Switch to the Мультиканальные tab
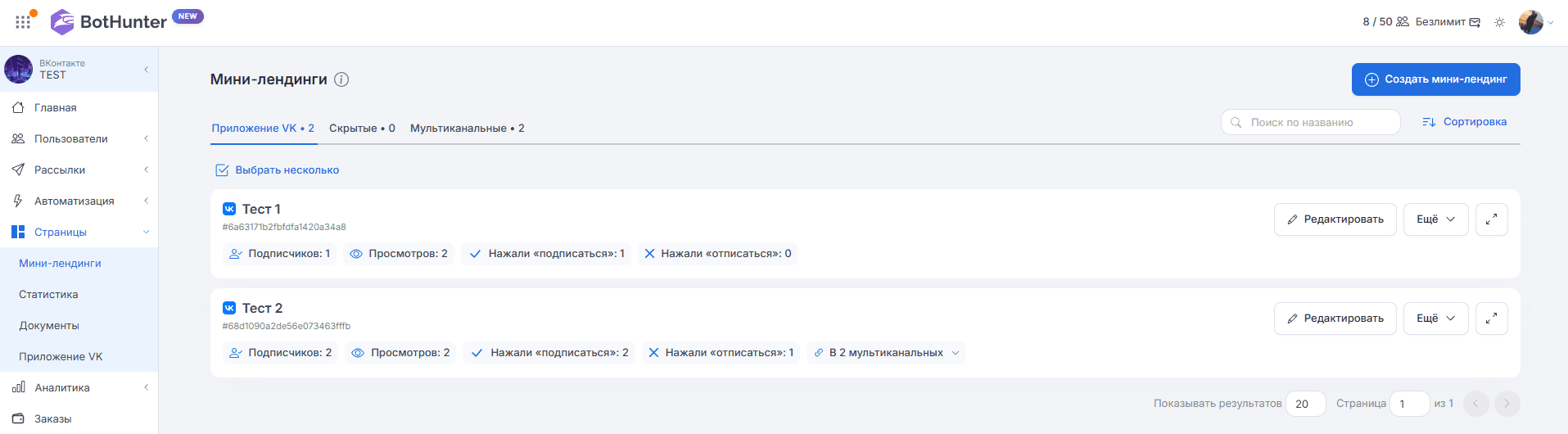Viewport: 1568px width, 434px height. (x=467, y=129)
